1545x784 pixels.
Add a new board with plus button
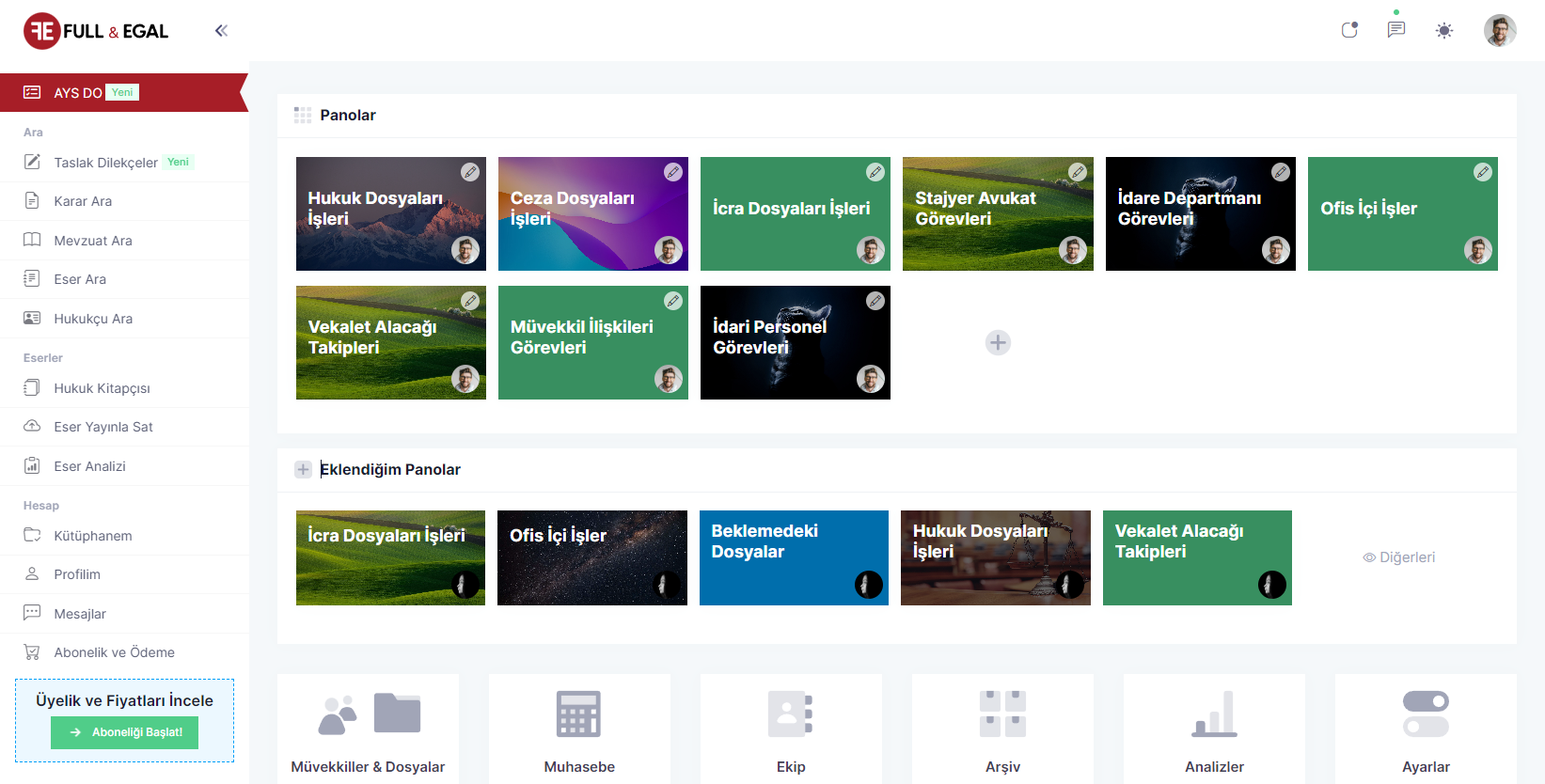tap(998, 342)
